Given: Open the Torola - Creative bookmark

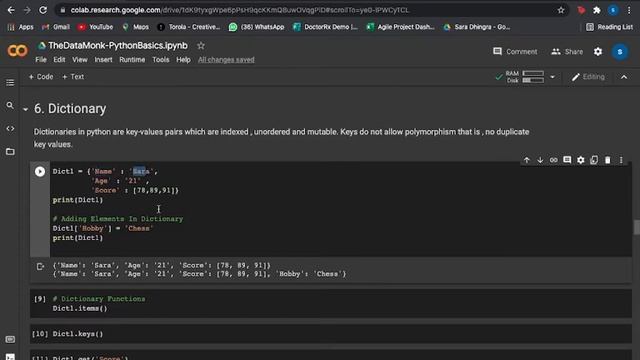Looking at the screenshot, I should [x=189, y=27].
